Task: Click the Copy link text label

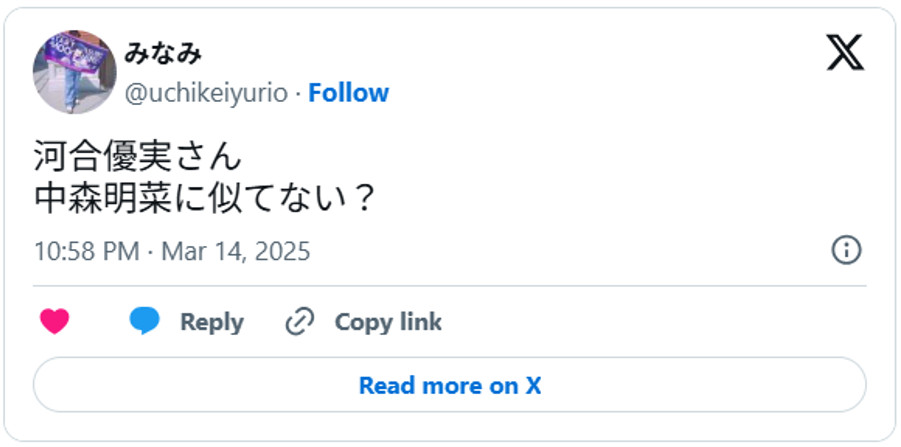Action: 388,322
